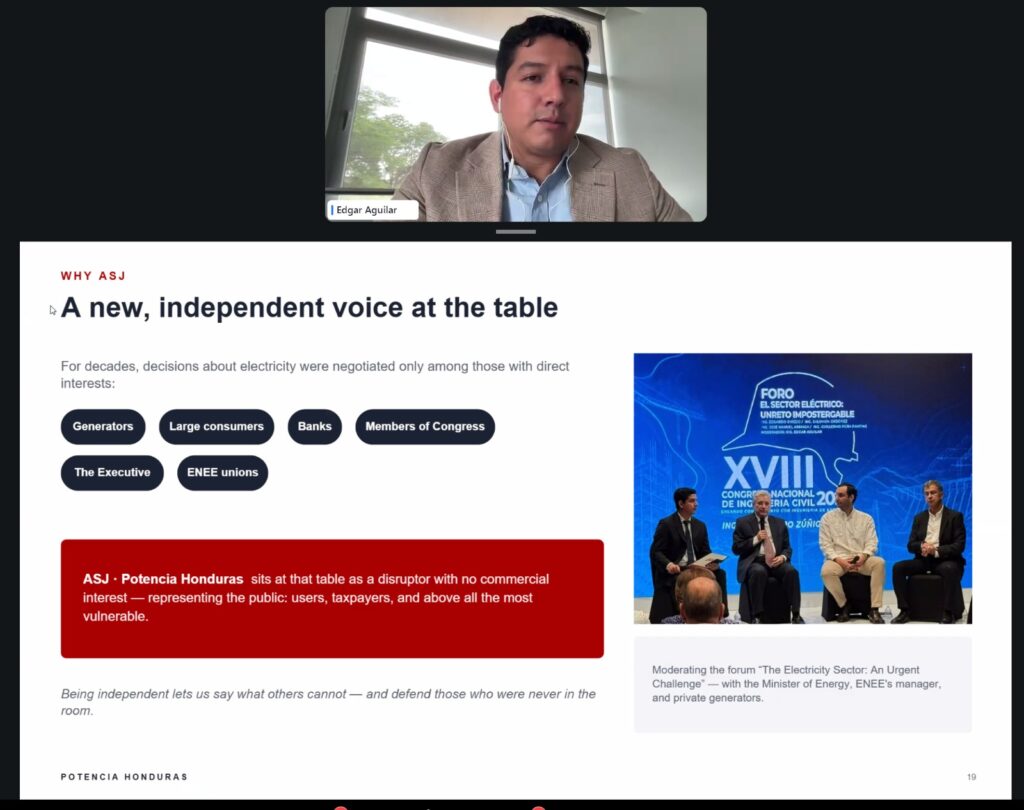
Task: Click the 'Members of Congress' pill
Action: click(425, 427)
